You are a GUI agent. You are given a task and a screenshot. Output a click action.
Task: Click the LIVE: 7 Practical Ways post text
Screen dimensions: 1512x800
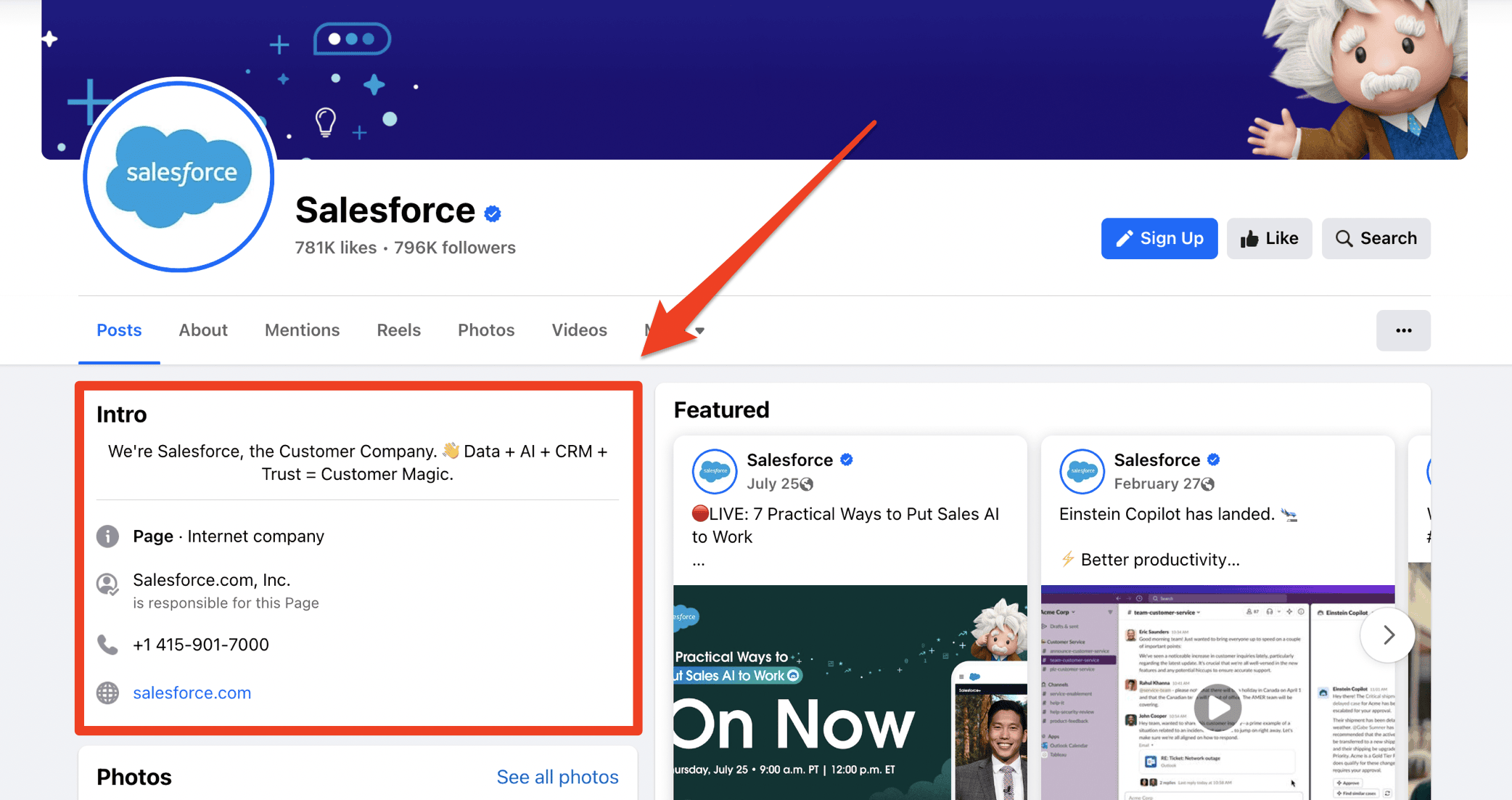pos(845,526)
